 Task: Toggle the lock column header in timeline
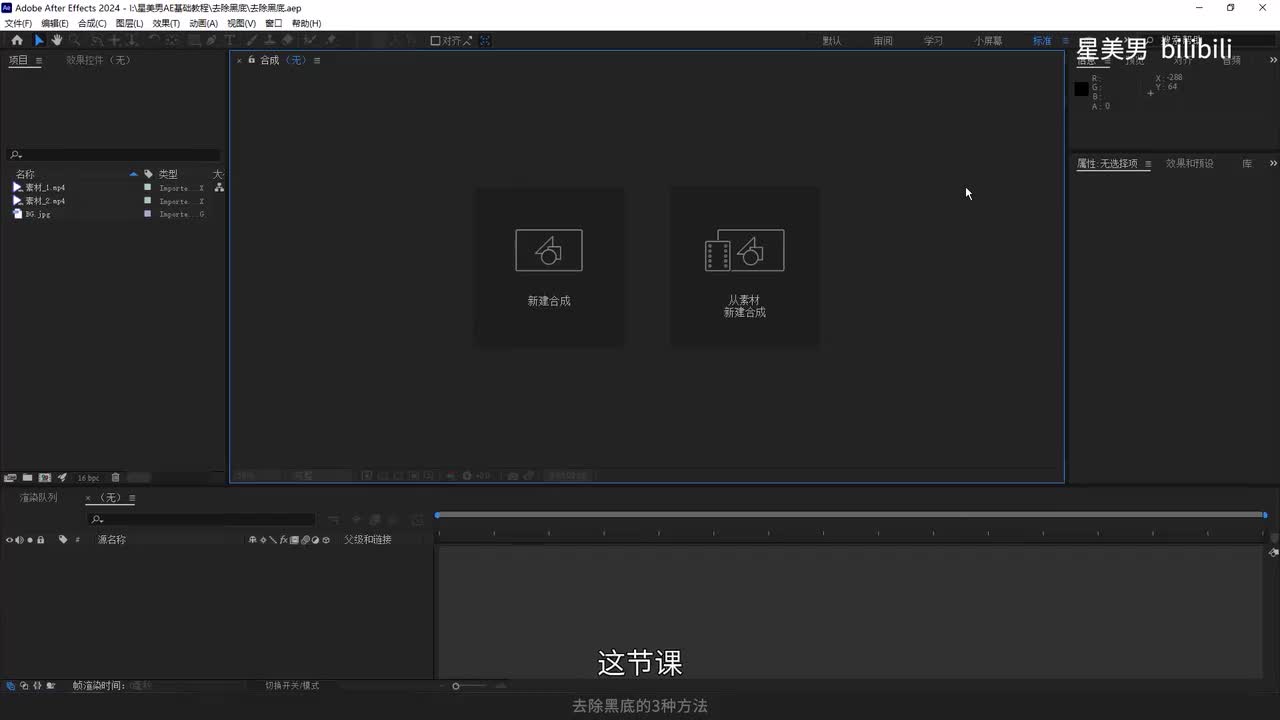41,540
